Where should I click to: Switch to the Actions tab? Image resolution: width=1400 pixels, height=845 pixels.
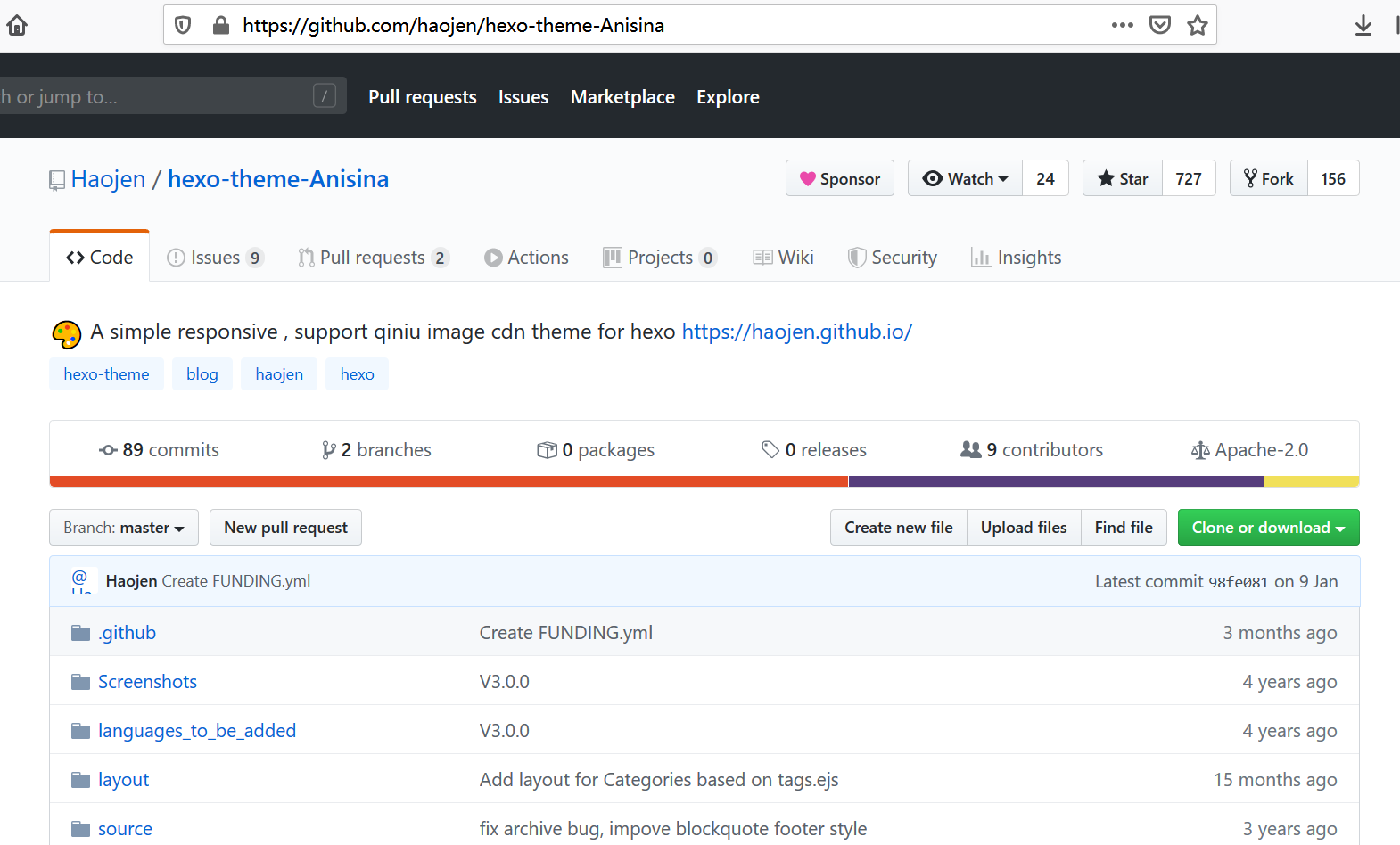click(526, 258)
